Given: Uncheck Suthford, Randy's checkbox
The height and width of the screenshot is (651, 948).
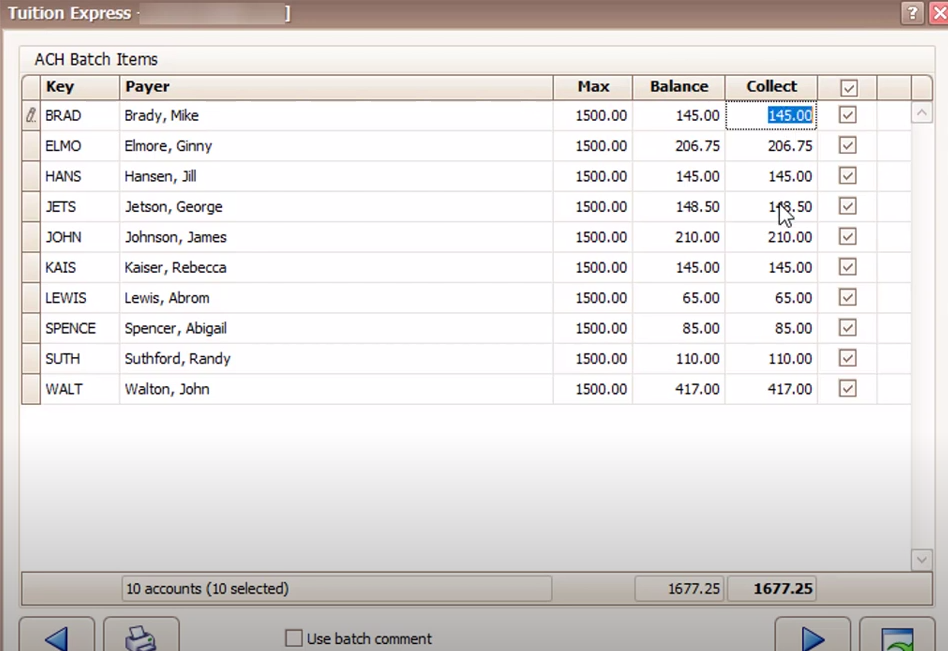Looking at the screenshot, I should (848, 358).
